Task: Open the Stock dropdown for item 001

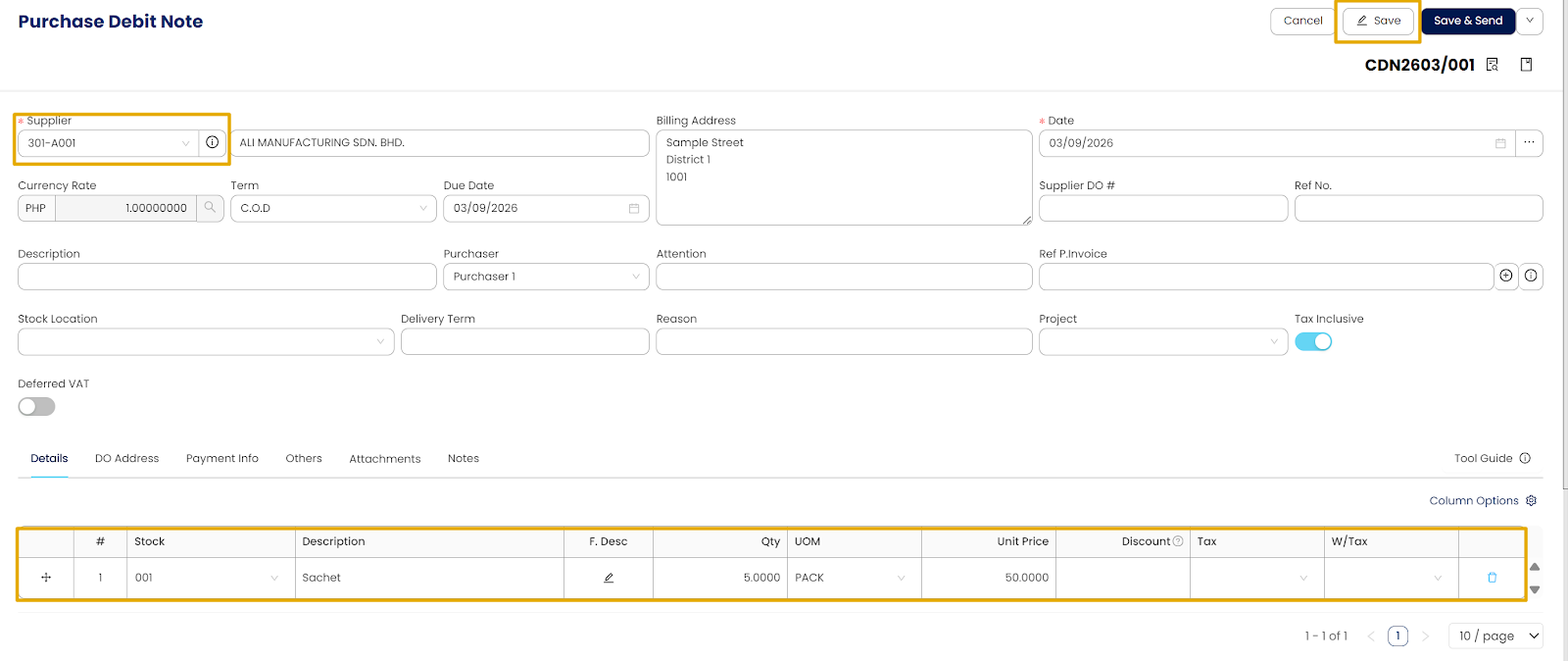Action: 211,578
